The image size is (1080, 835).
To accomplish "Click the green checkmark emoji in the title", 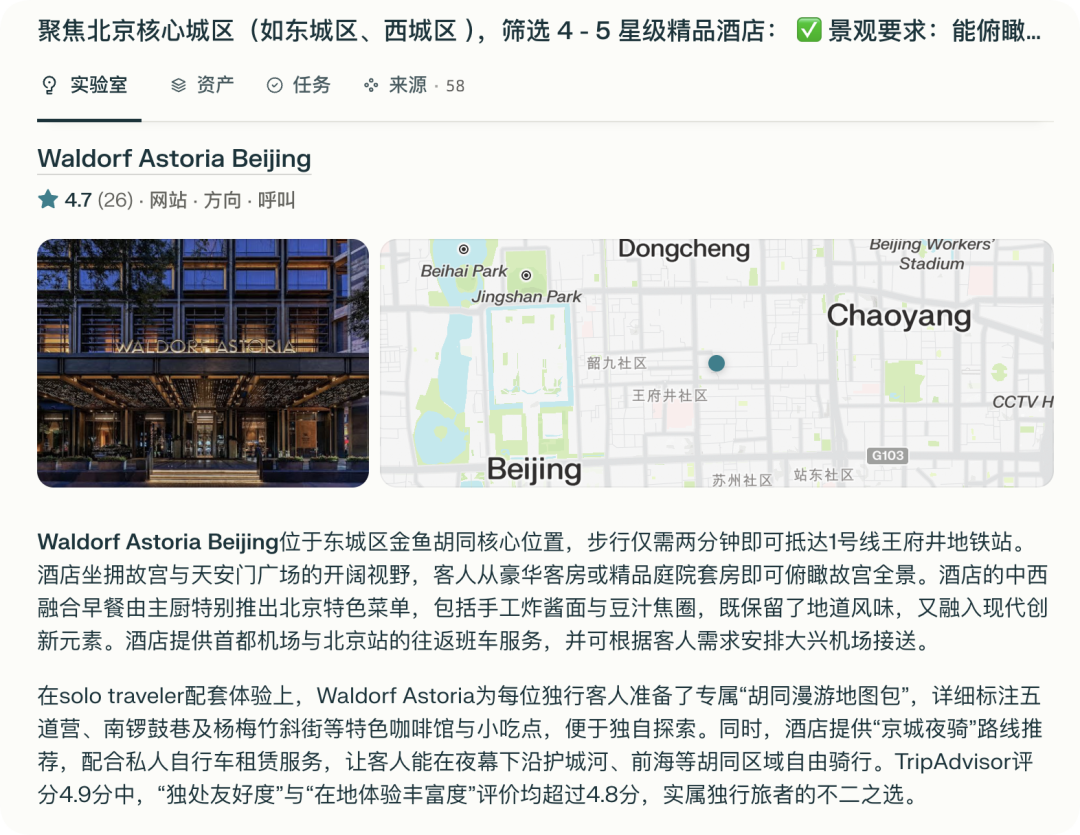I will pos(809,30).
